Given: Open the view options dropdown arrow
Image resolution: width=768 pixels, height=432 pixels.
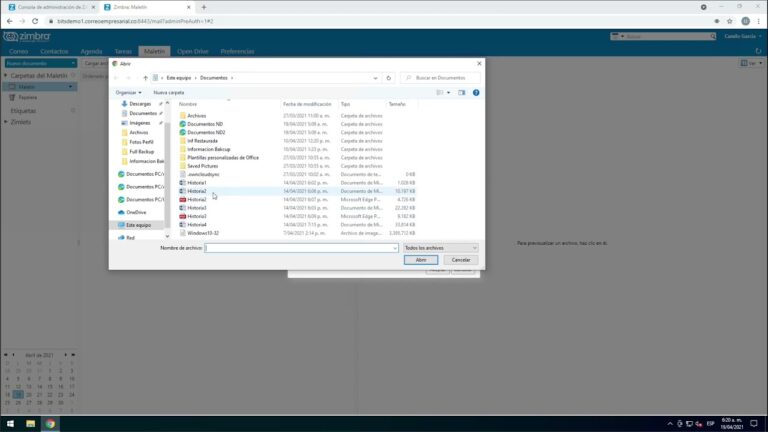Looking at the screenshot, I should coord(448,93).
